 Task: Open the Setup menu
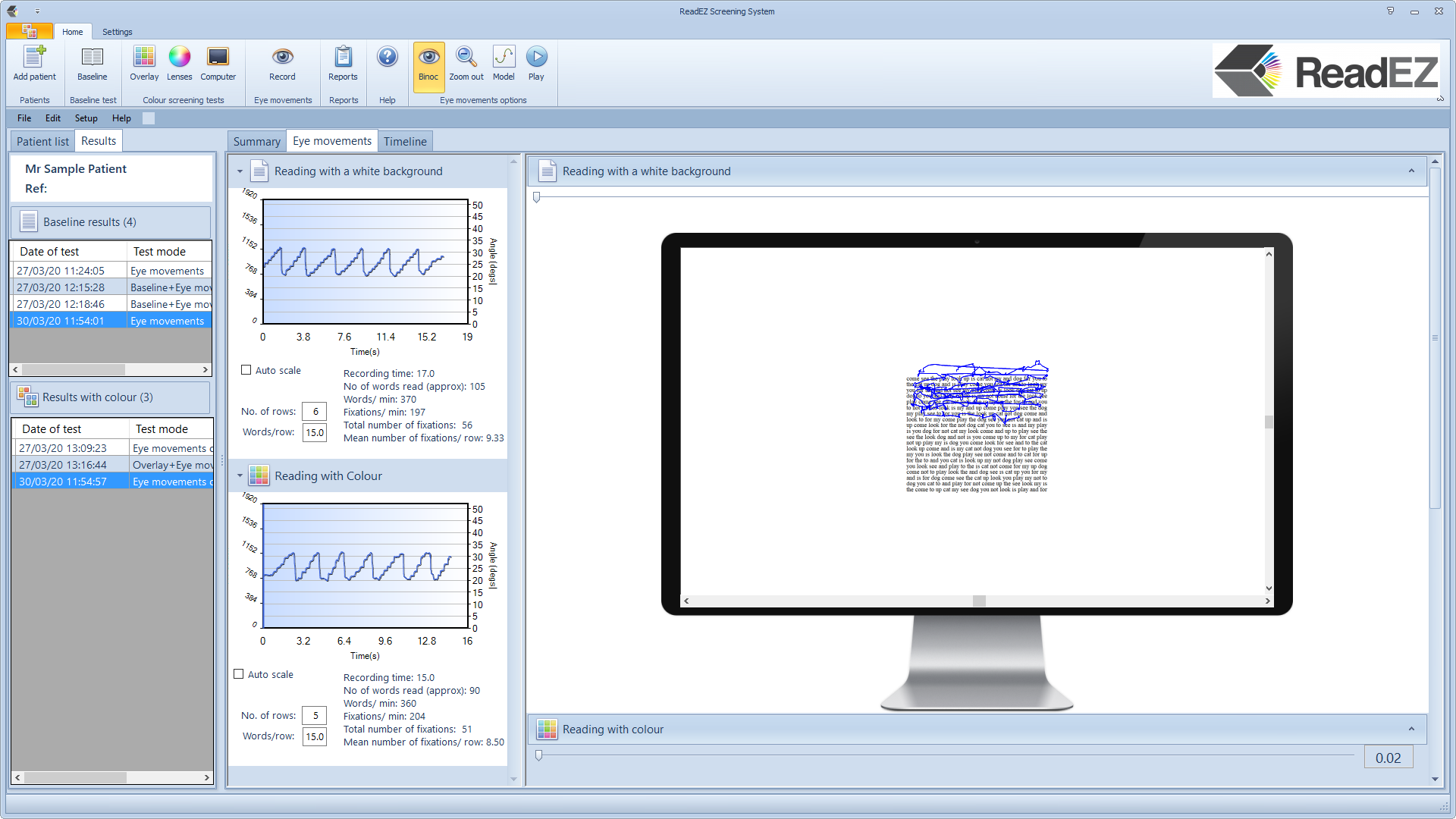click(x=86, y=118)
